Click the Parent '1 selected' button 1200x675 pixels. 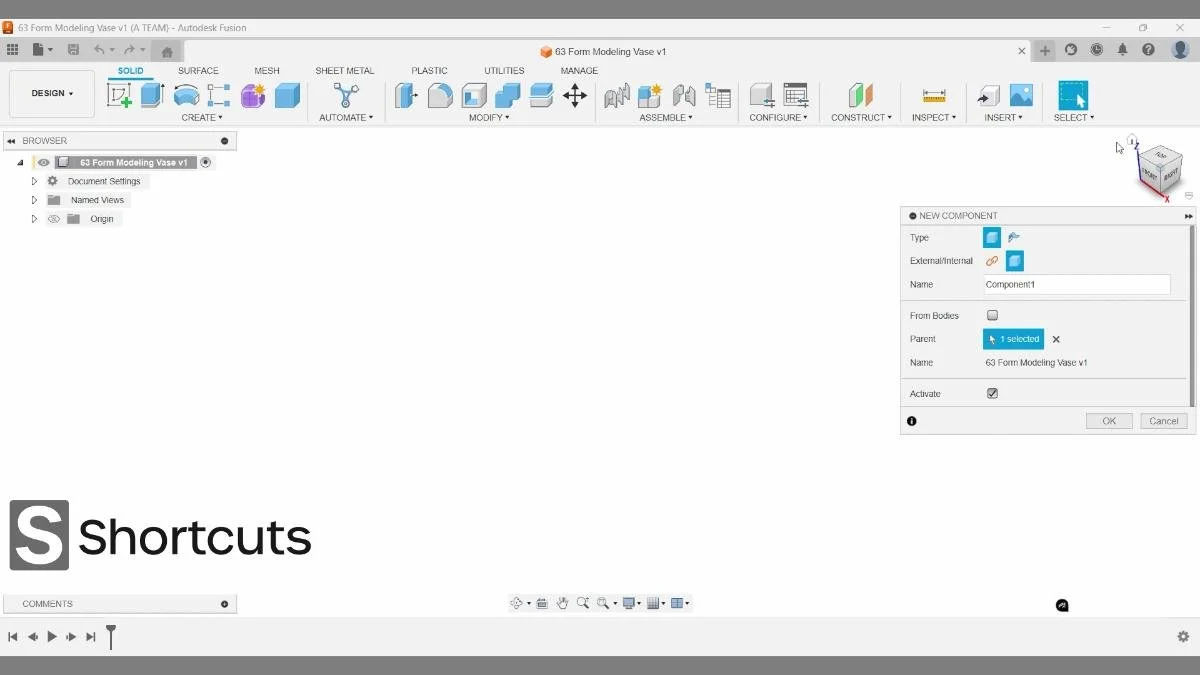pos(1013,339)
